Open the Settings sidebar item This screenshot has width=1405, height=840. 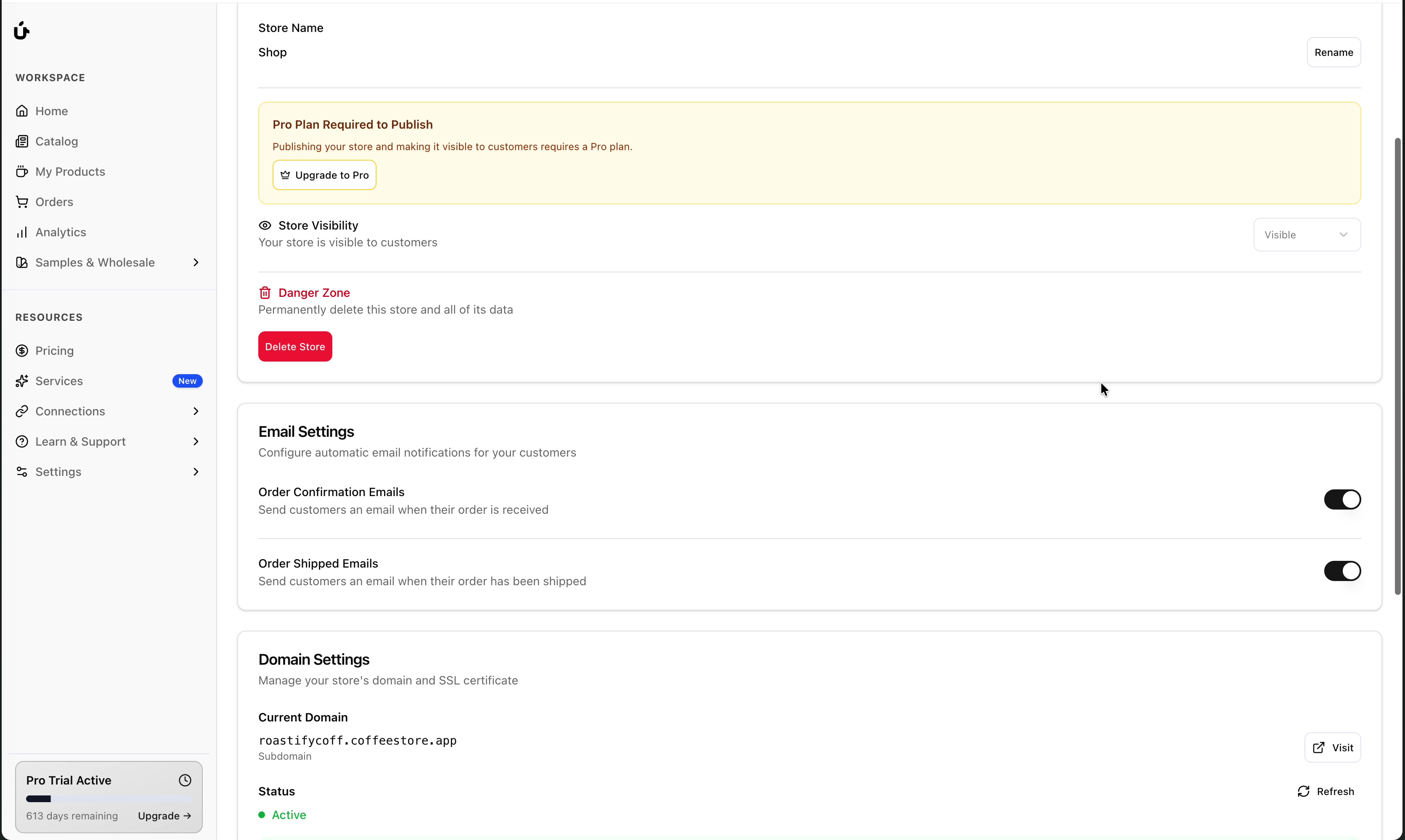tap(58, 472)
